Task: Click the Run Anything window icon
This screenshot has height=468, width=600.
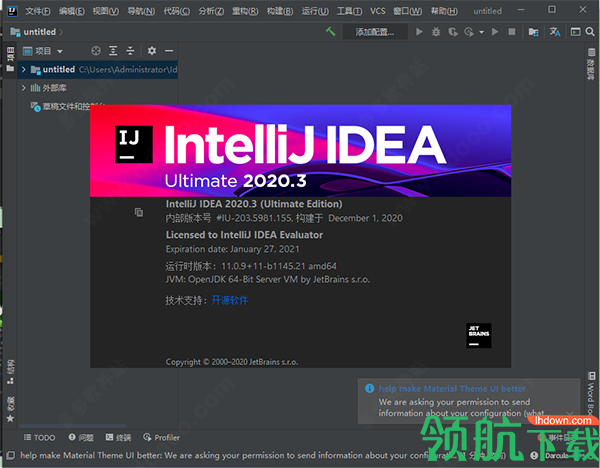Action: (576, 32)
